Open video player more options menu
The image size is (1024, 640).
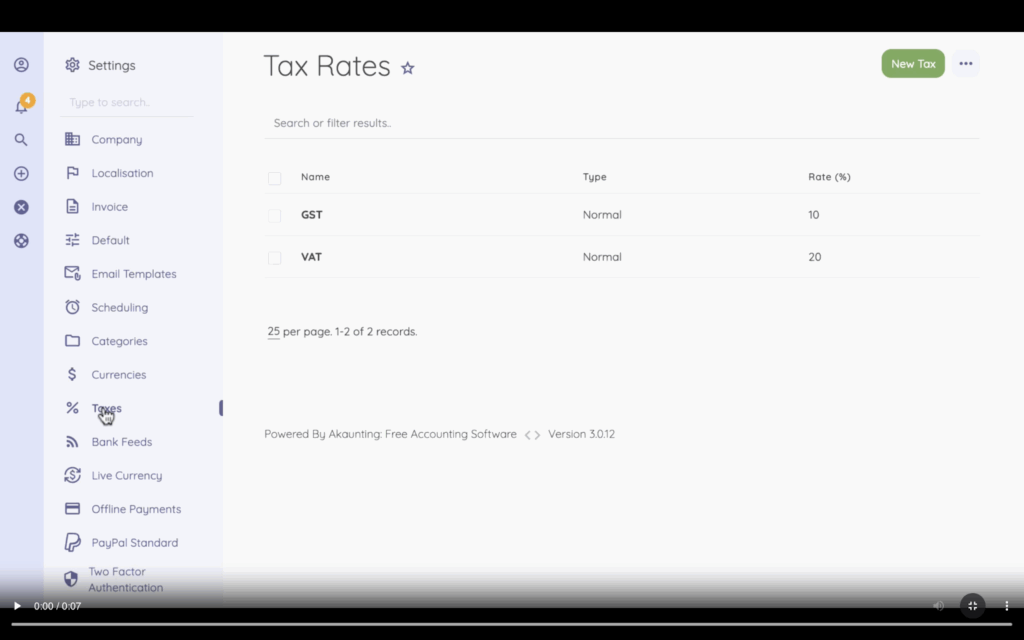pyautogui.click(x=1006, y=606)
